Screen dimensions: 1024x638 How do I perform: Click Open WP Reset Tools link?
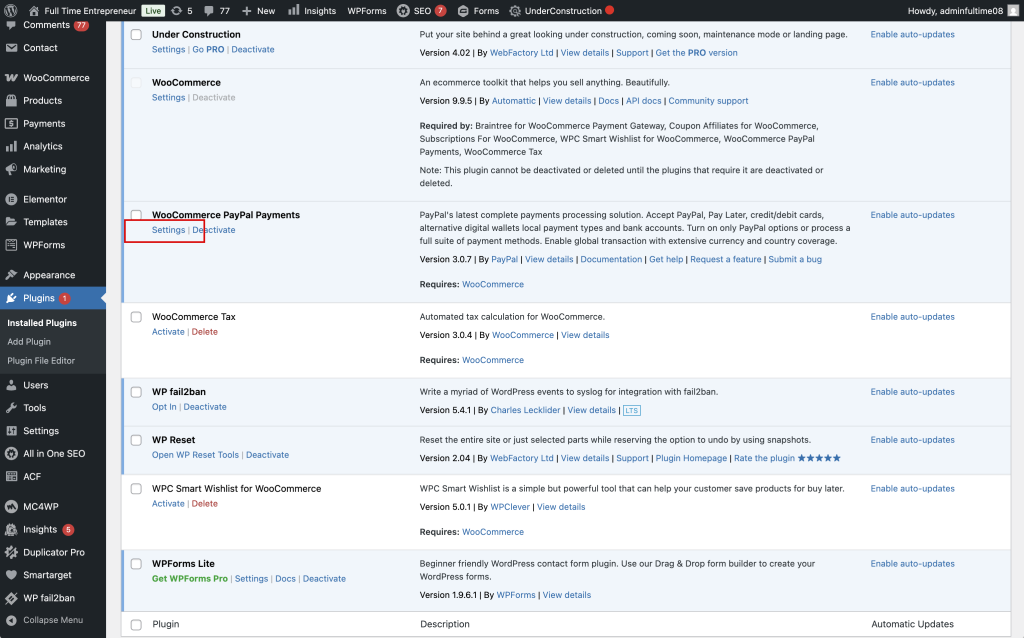pyautogui.click(x=195, y=455)
